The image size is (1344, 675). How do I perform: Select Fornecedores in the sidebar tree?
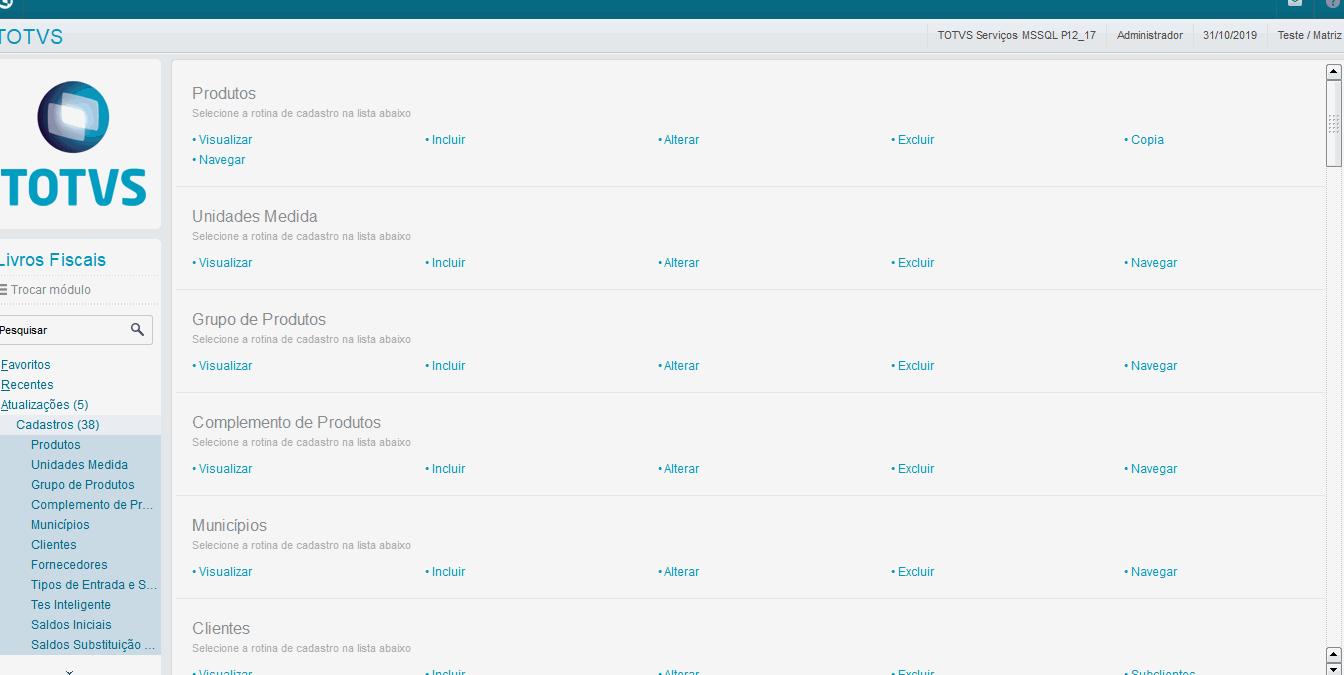69,565
